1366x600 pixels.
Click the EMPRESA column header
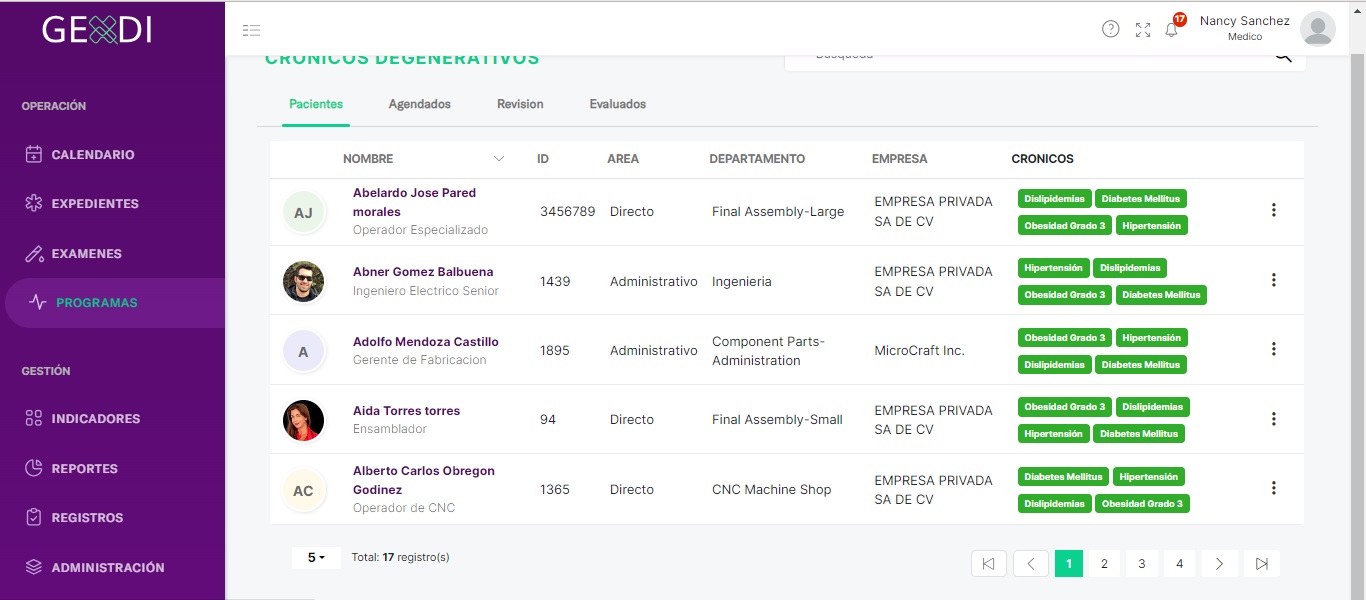(x=900, y=159)
